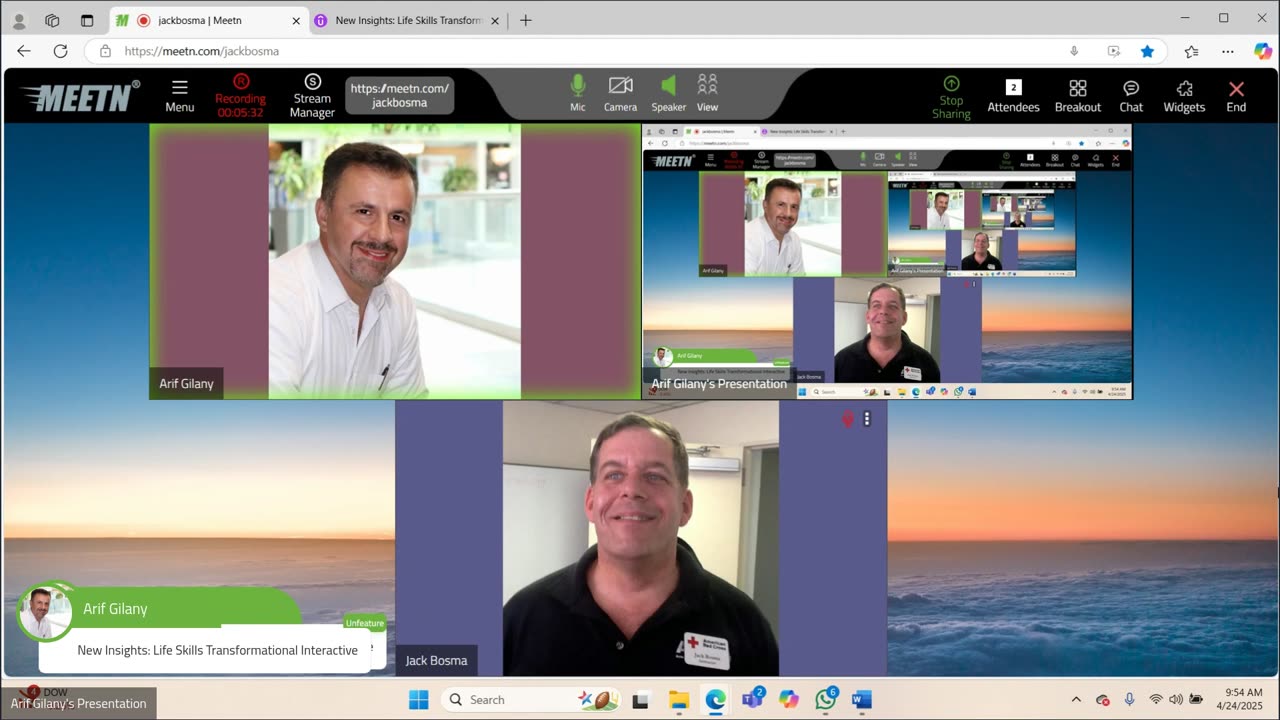
Task: Click the tray microphone icon
Action: (1129, 699)
